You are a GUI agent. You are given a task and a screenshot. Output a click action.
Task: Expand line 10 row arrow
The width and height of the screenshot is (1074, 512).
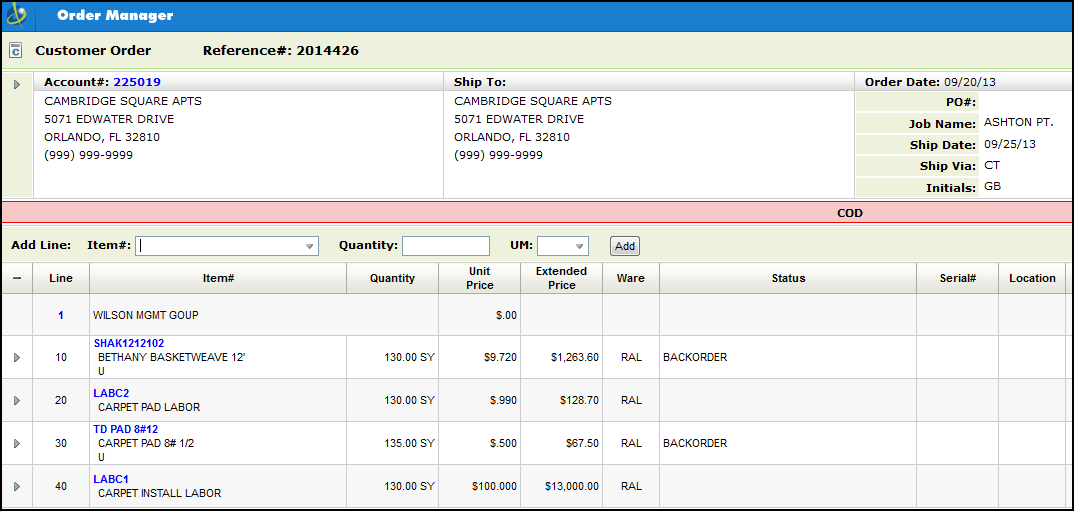click(16, 357)
